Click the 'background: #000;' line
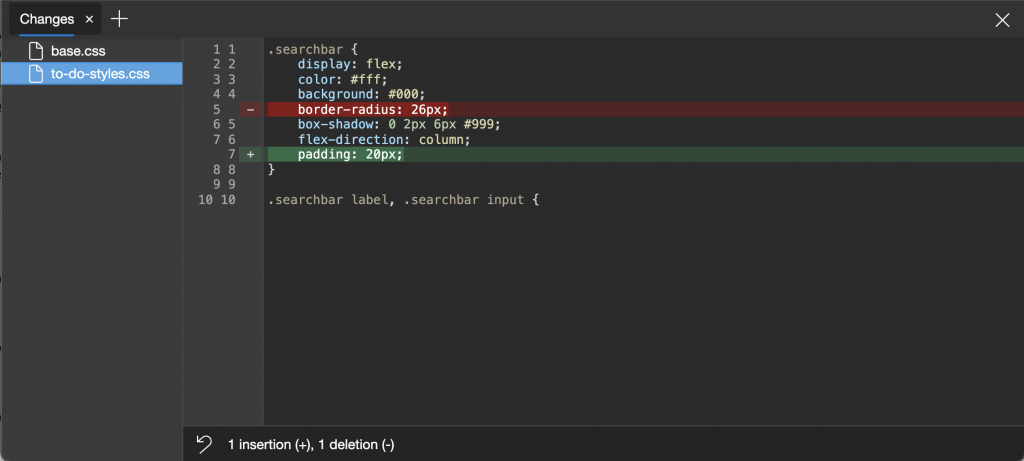Image resolution: width=1024 pixels, height=461 pixels. click(x=361, y=95)
